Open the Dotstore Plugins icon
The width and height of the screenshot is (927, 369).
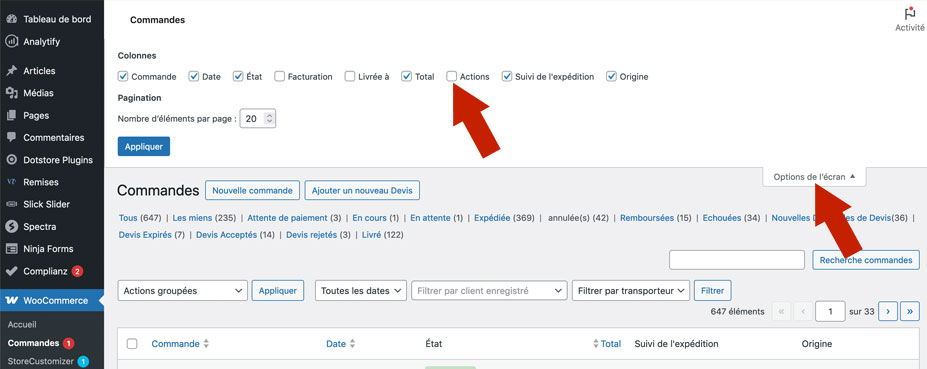[x=11, y=160]
